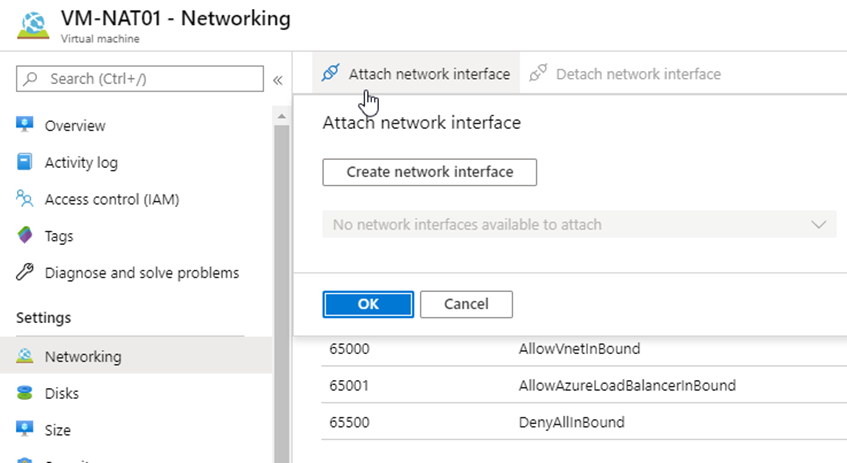This screenshot has height=463, width=847.
Task: Click the sidebar scrollbar up arrow
Action: click(281, 116)
